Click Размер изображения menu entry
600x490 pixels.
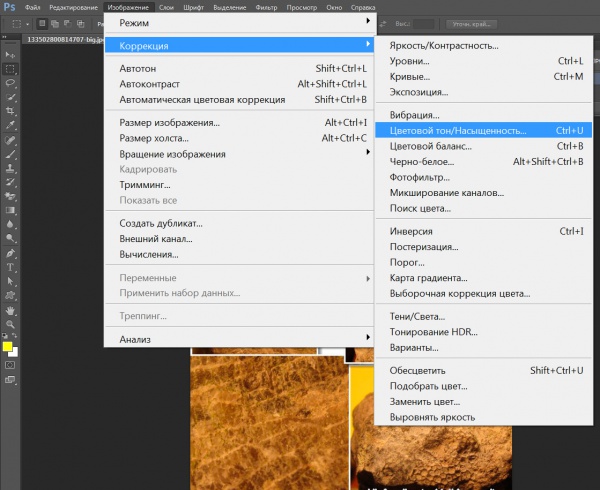point(169,123)
